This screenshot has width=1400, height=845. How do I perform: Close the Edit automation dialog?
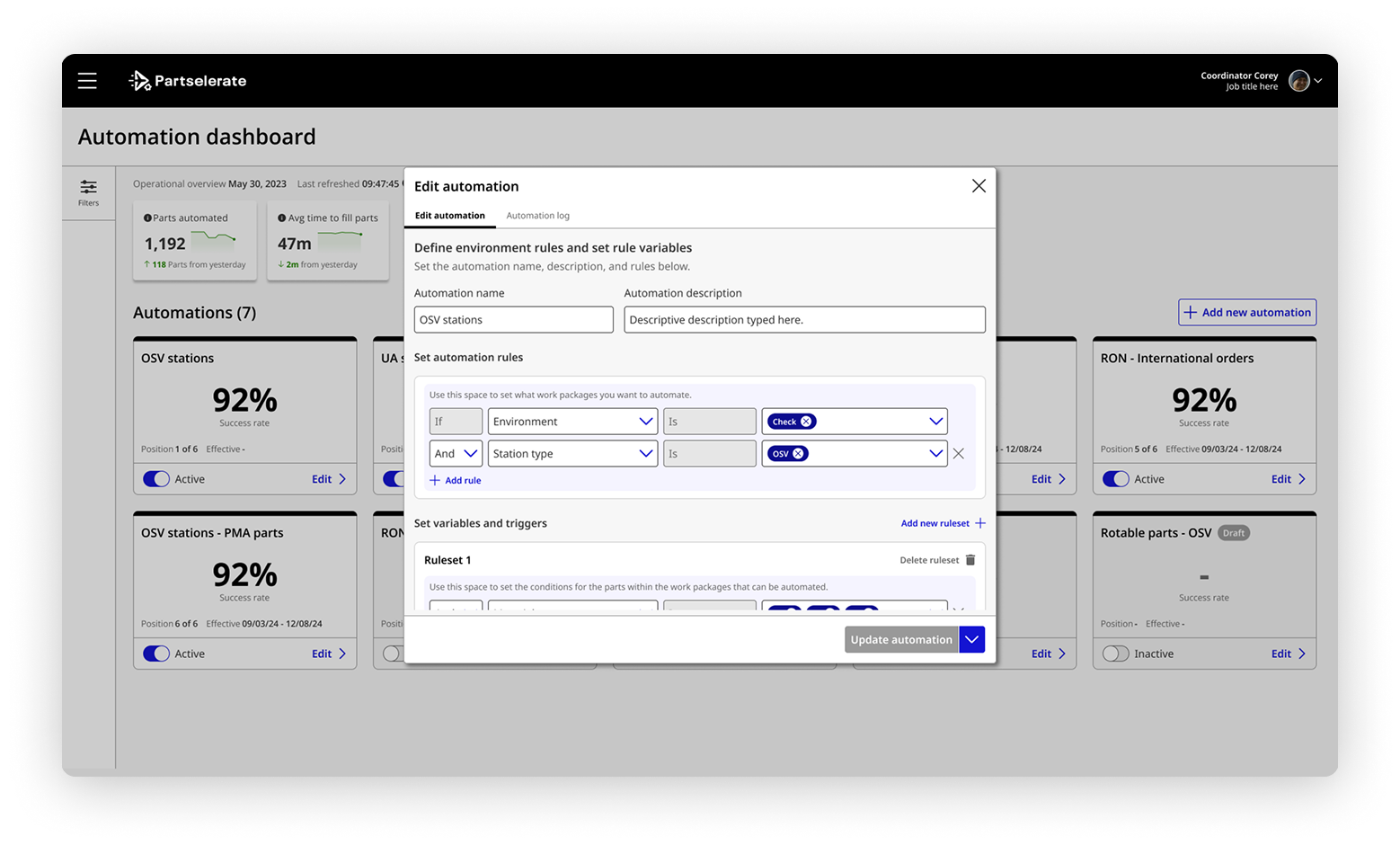979,186
